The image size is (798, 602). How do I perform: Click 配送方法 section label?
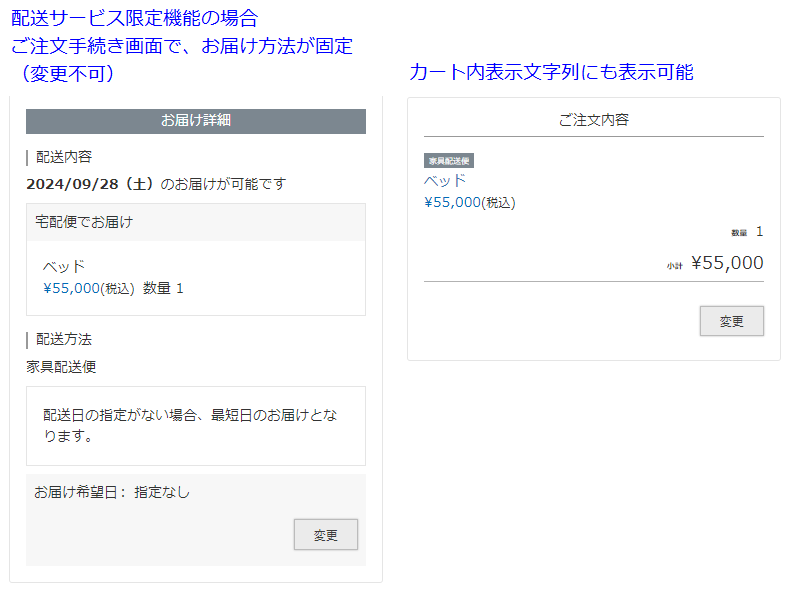[x=64, y=339]
